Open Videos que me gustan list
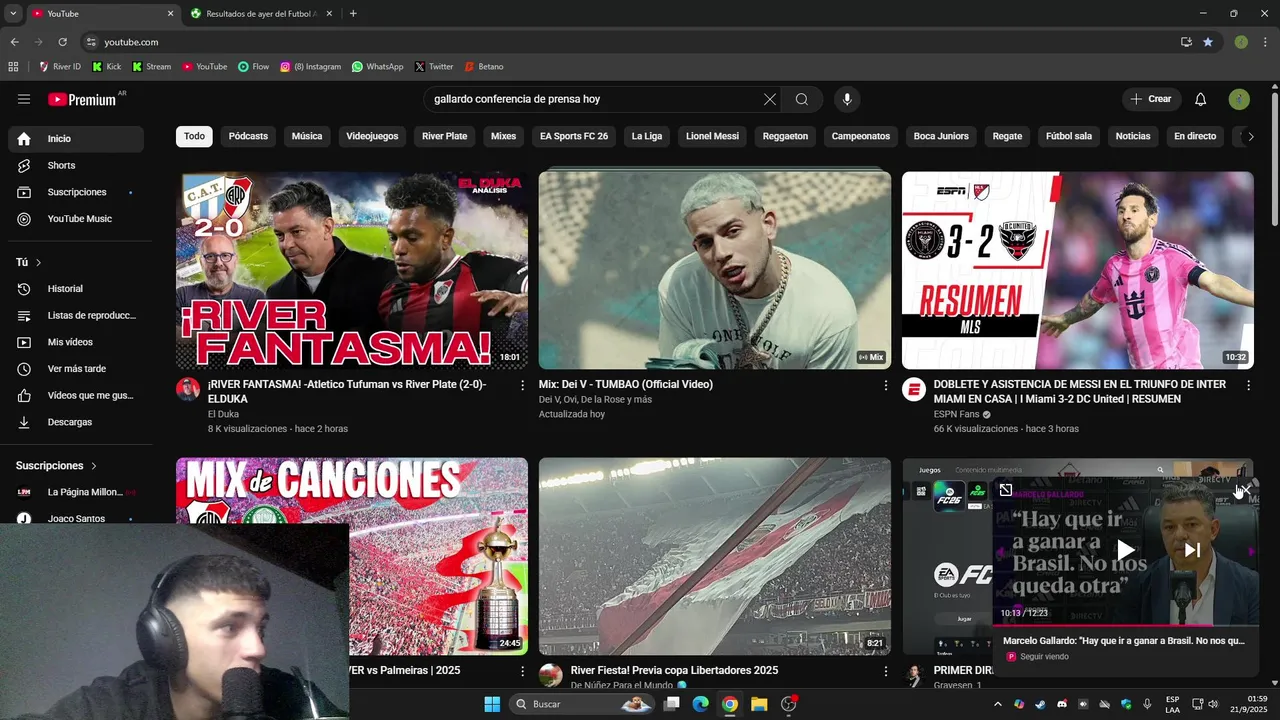Screen dimensions: 1280x720 click(x=76, y=395)
